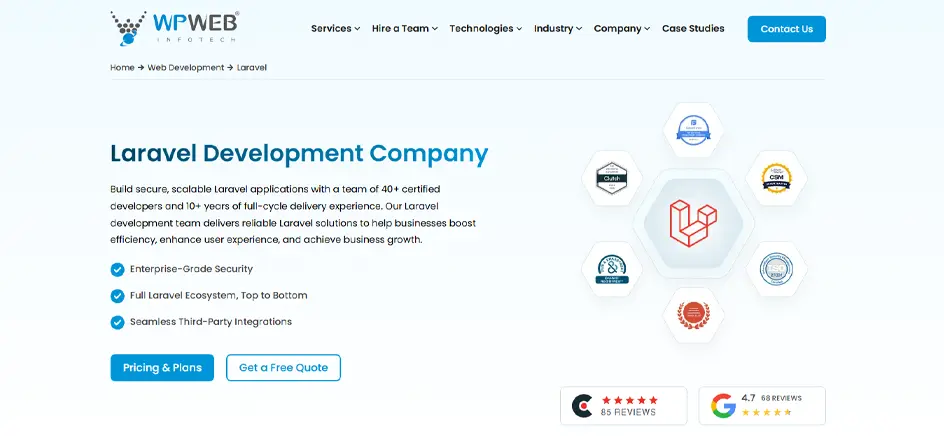944x436 pixels.
Task: Click Seamless Third-Party Integrations text
Action: [211, 322]
